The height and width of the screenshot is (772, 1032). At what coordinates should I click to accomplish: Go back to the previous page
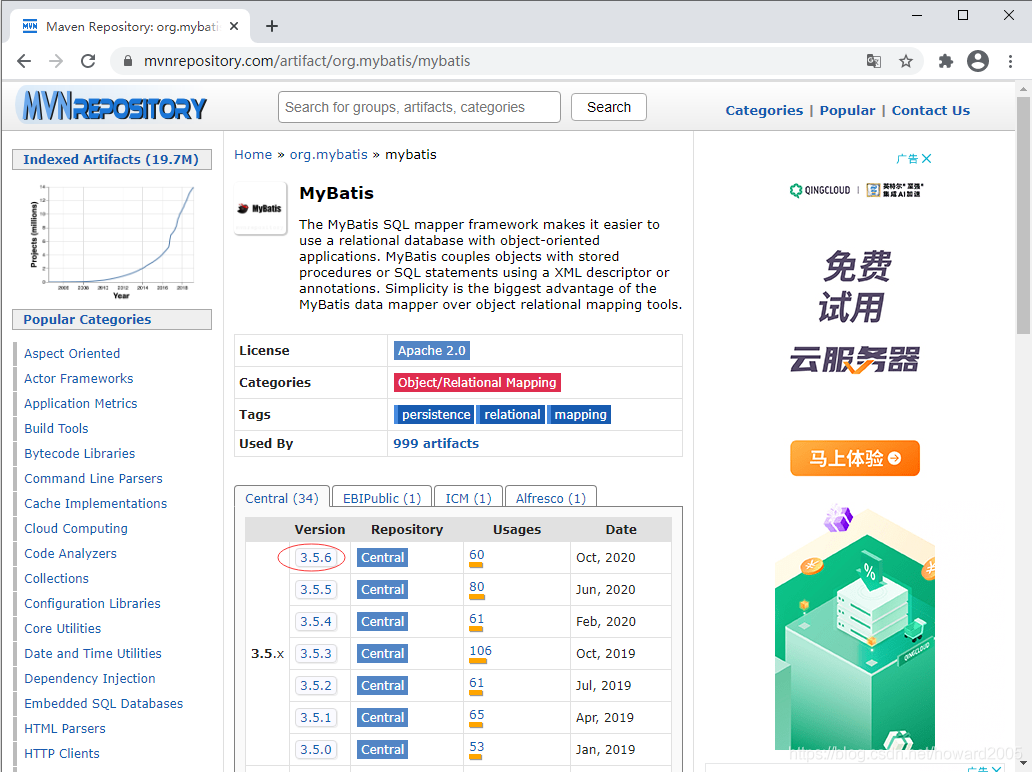point(24,61)
